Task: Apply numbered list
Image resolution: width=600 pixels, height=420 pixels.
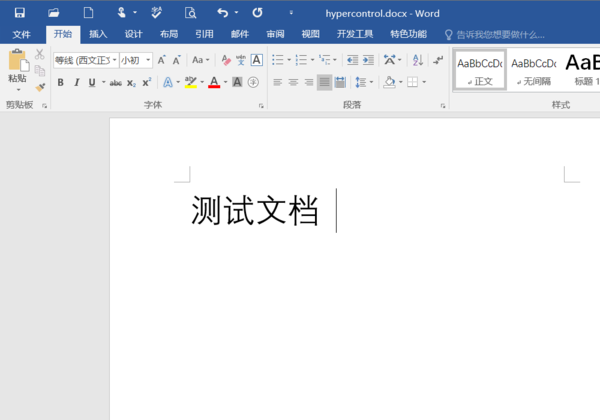Action: [301, 60]
